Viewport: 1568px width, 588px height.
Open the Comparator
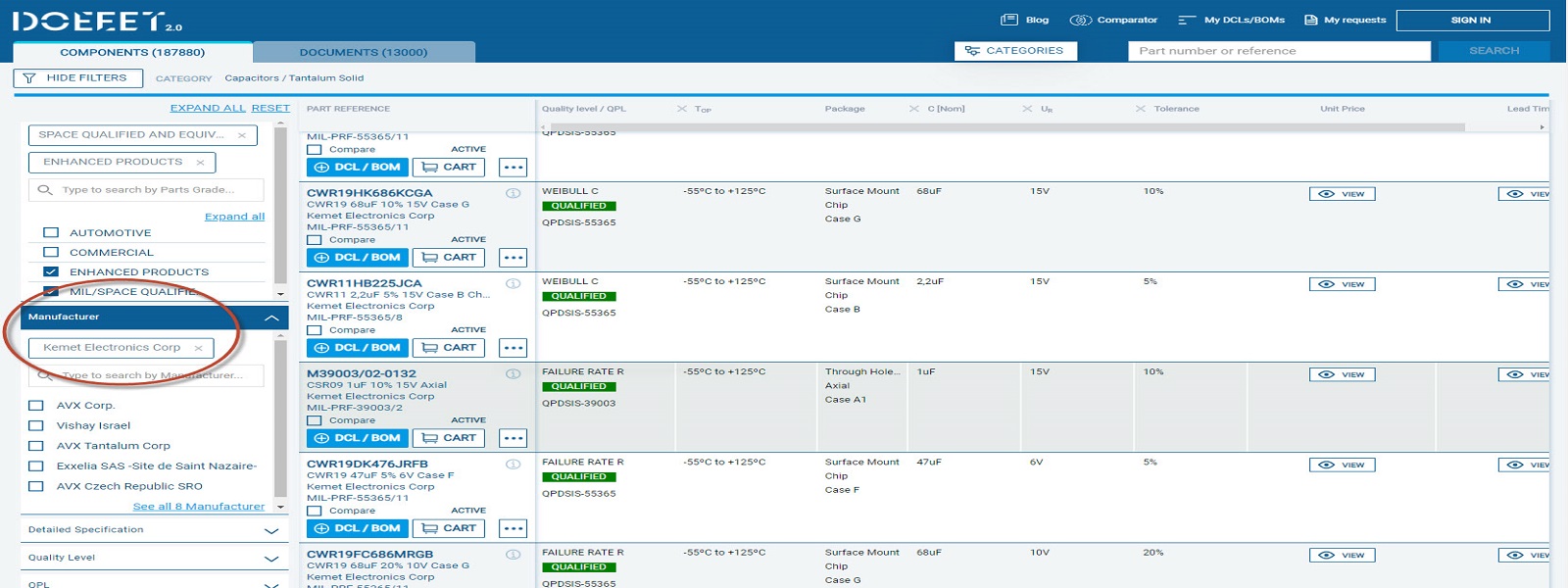[x=1113, y=20]
